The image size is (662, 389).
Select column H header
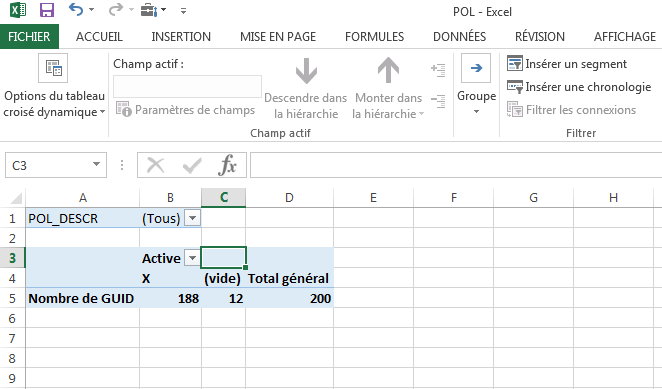pos(613,198)
